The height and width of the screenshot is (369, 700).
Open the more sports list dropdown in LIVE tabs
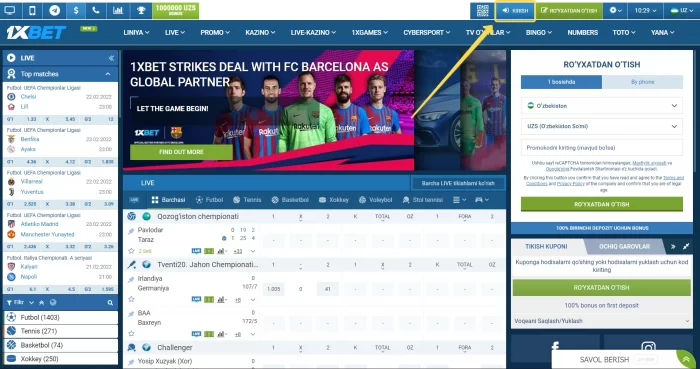(459, 200)
